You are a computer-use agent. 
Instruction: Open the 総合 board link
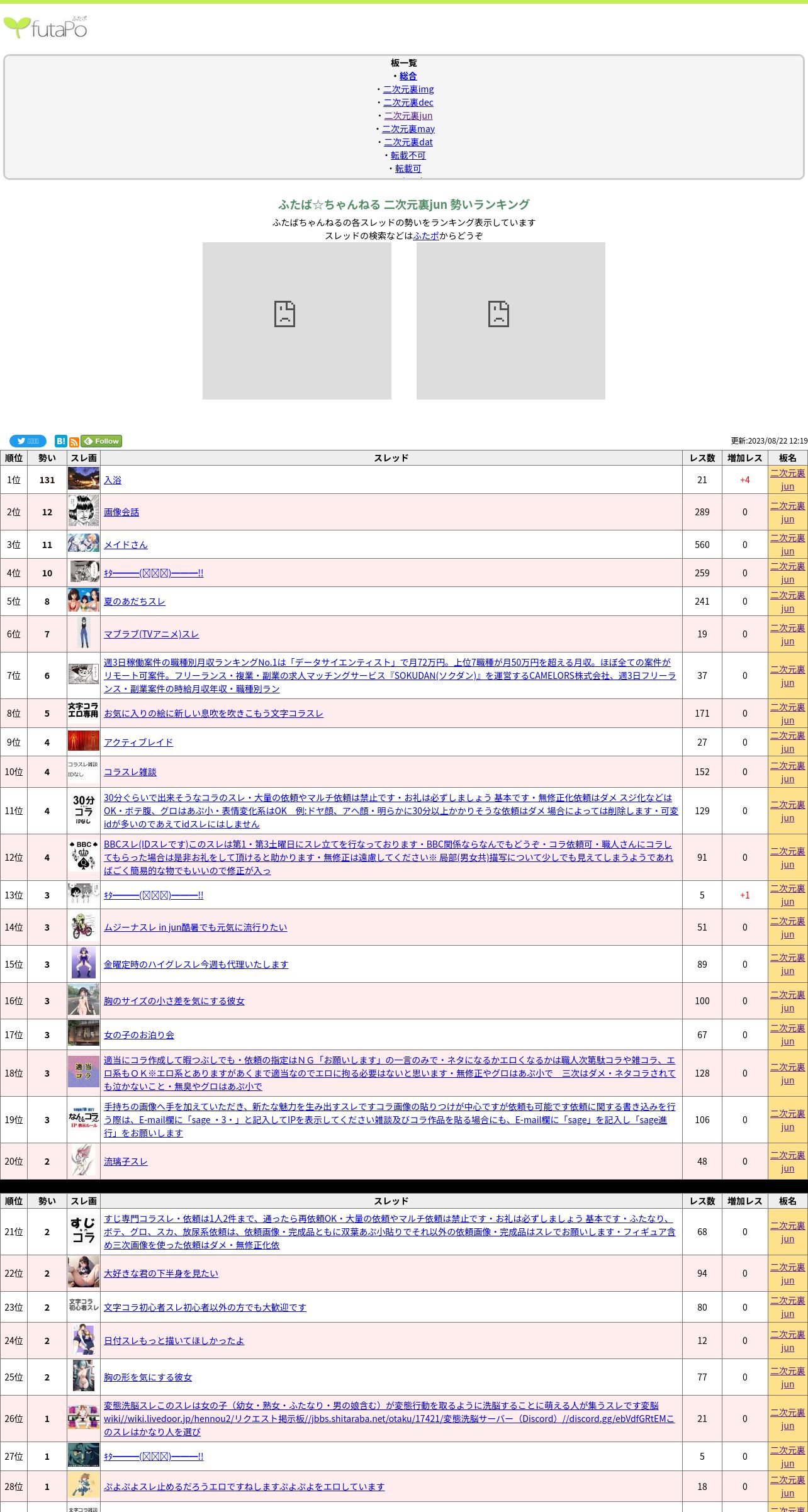coord(408,76)
